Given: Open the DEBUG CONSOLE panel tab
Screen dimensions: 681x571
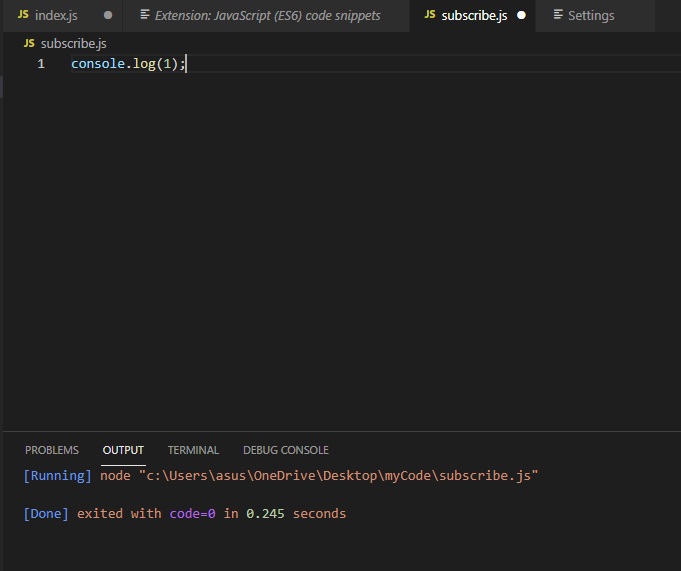Looking at the screenshot, I should pos(286,450).
